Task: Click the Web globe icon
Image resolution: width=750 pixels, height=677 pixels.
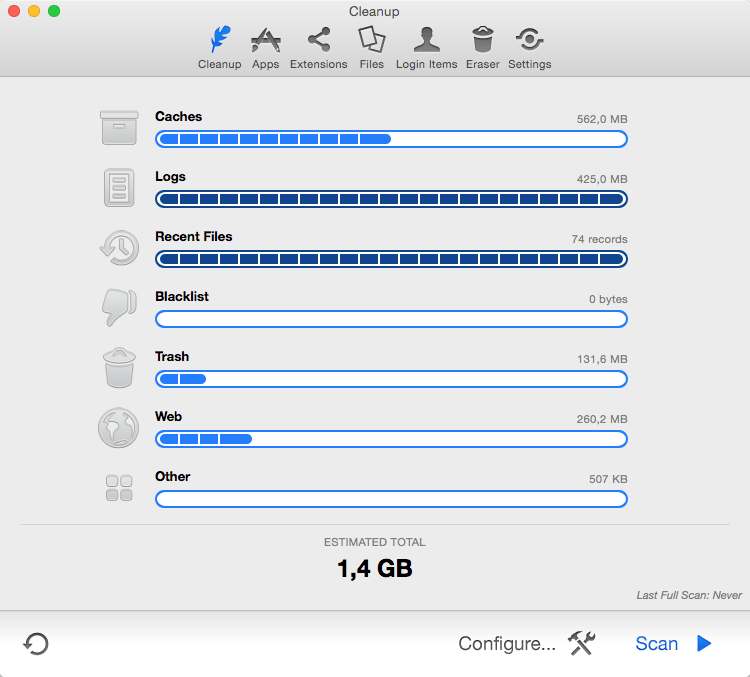Action: click(119, 428)
